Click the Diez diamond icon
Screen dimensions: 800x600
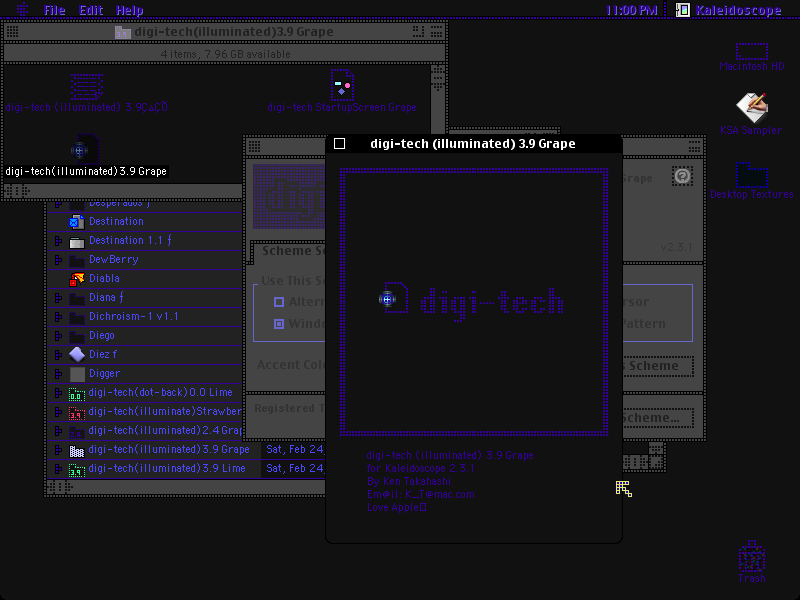[x=77, y=355]
